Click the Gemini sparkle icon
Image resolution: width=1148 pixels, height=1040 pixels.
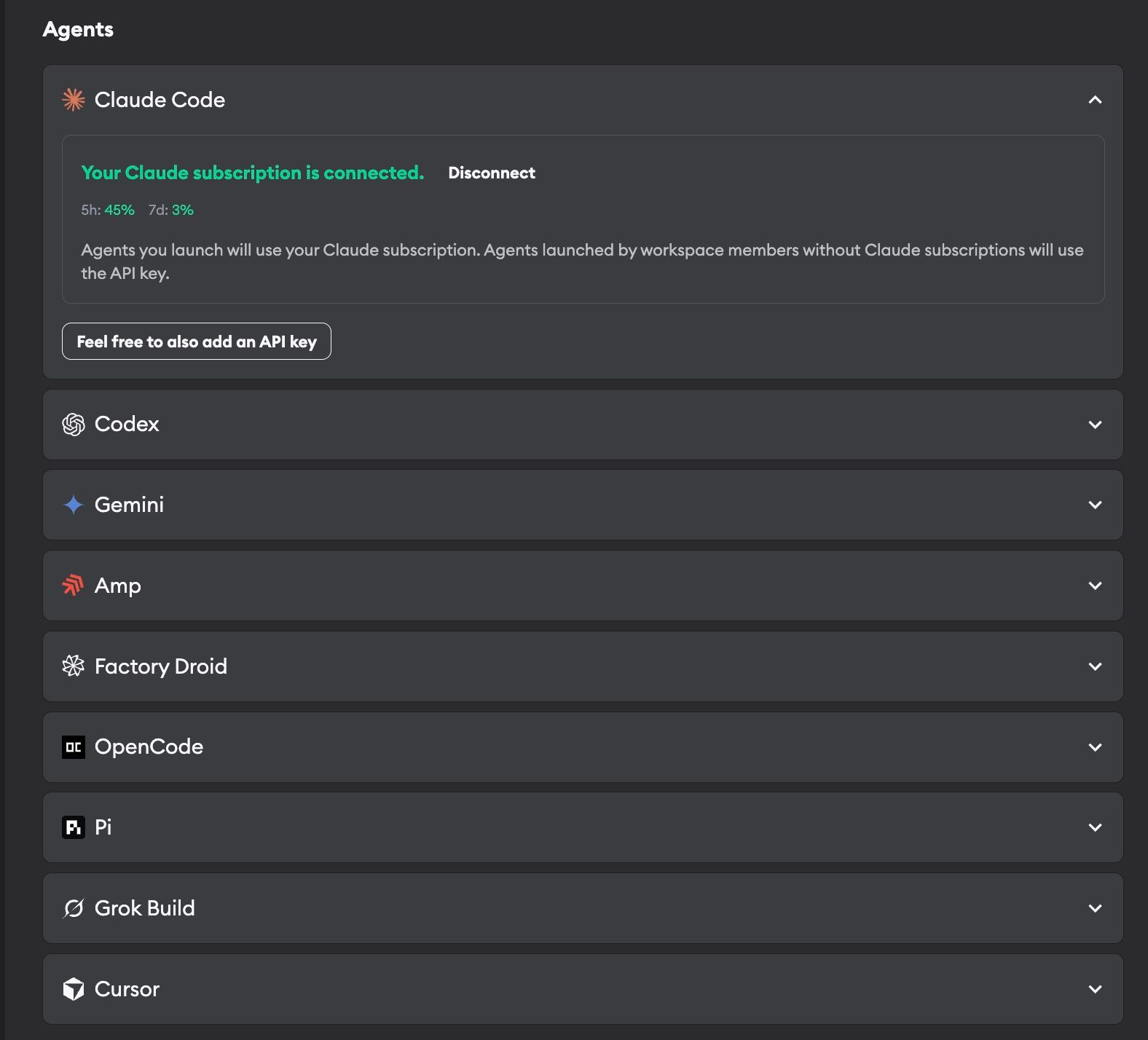pos(74,505)
